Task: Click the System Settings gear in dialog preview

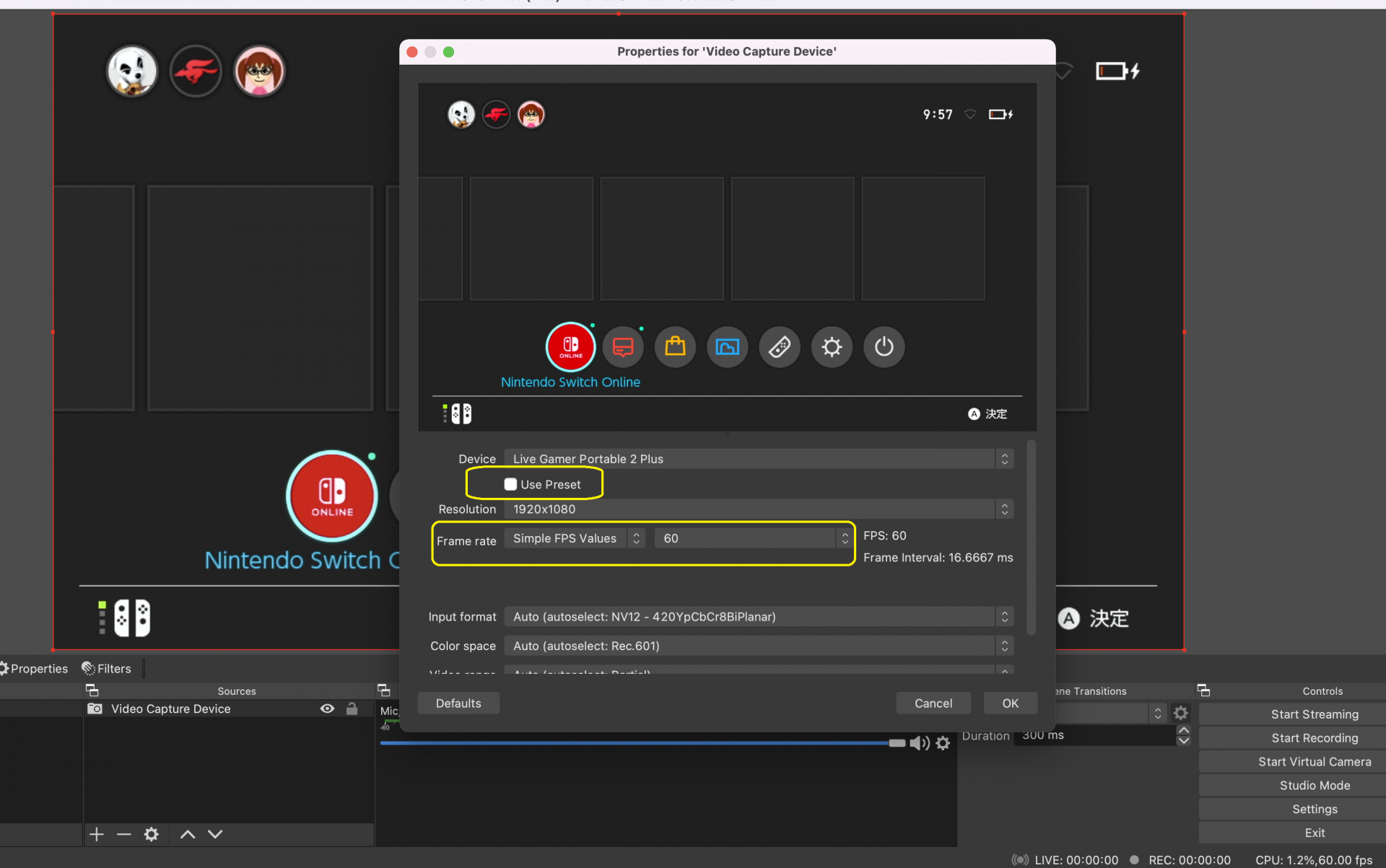Action: point(832,347)
